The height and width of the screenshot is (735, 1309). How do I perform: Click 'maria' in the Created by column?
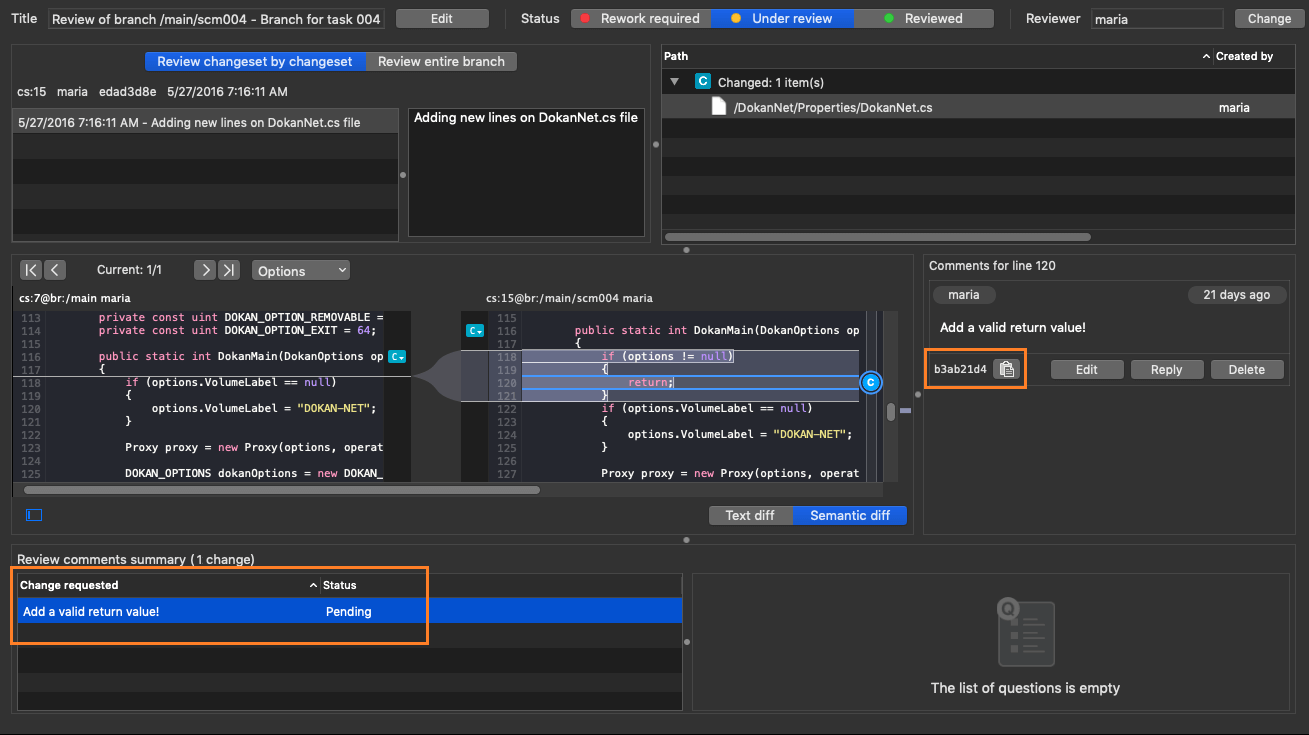pos(1234,107)
